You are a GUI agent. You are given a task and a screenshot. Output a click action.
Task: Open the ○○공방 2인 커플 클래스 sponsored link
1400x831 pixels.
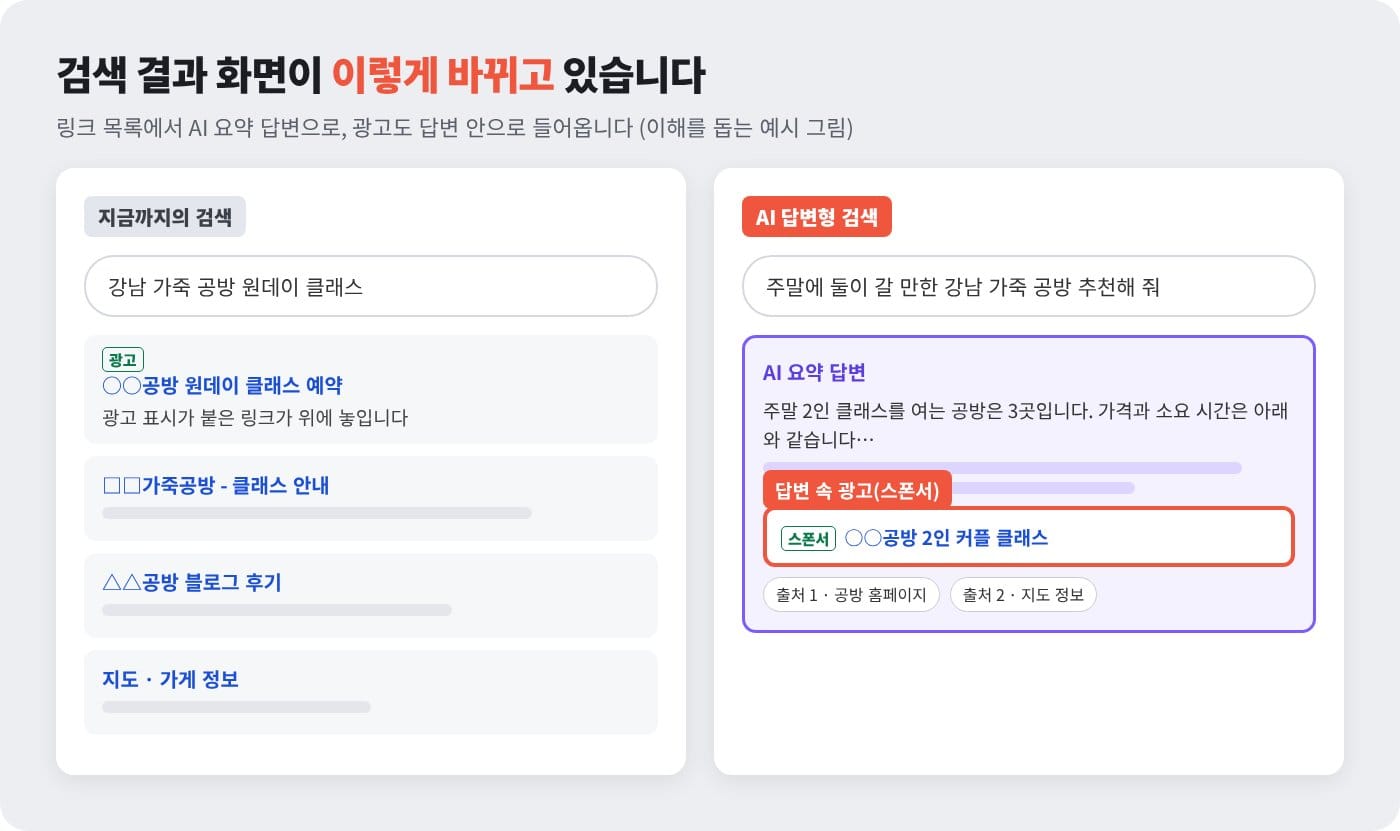pyautogui.click(x=946, y=538)
